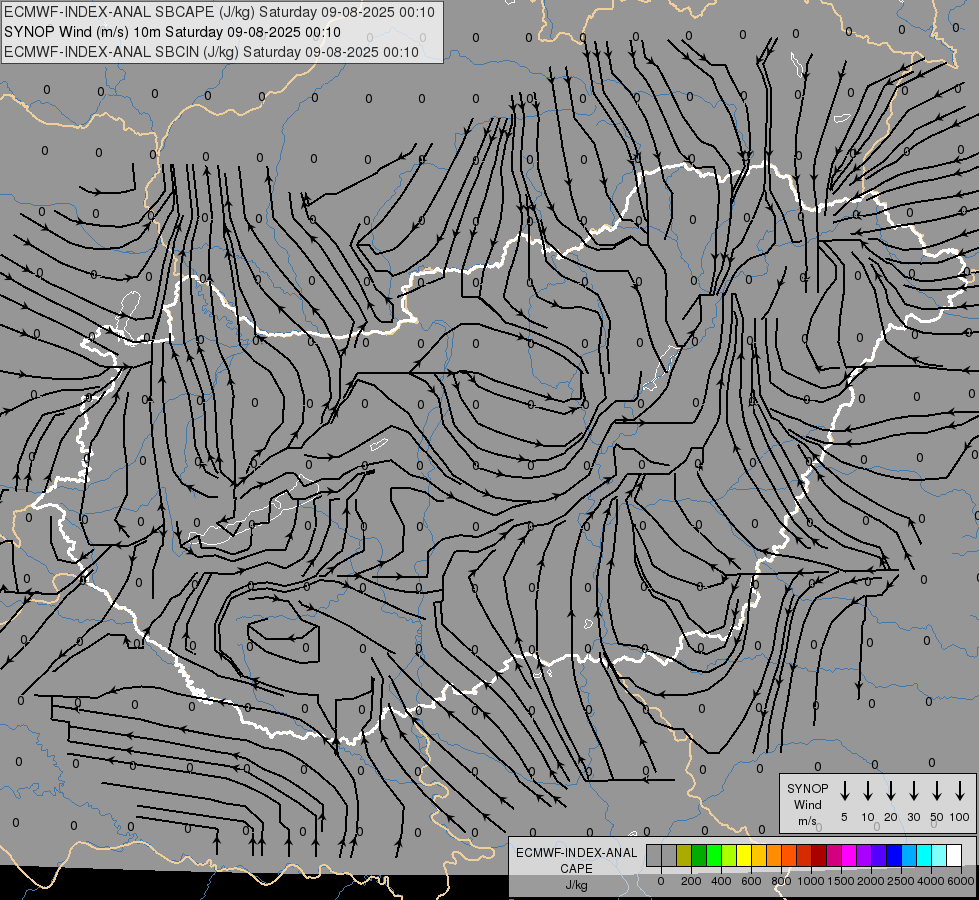Select the amber CAPE swatch above 600 tick
This screenshot has height=900, width=979.
point(759,856)
